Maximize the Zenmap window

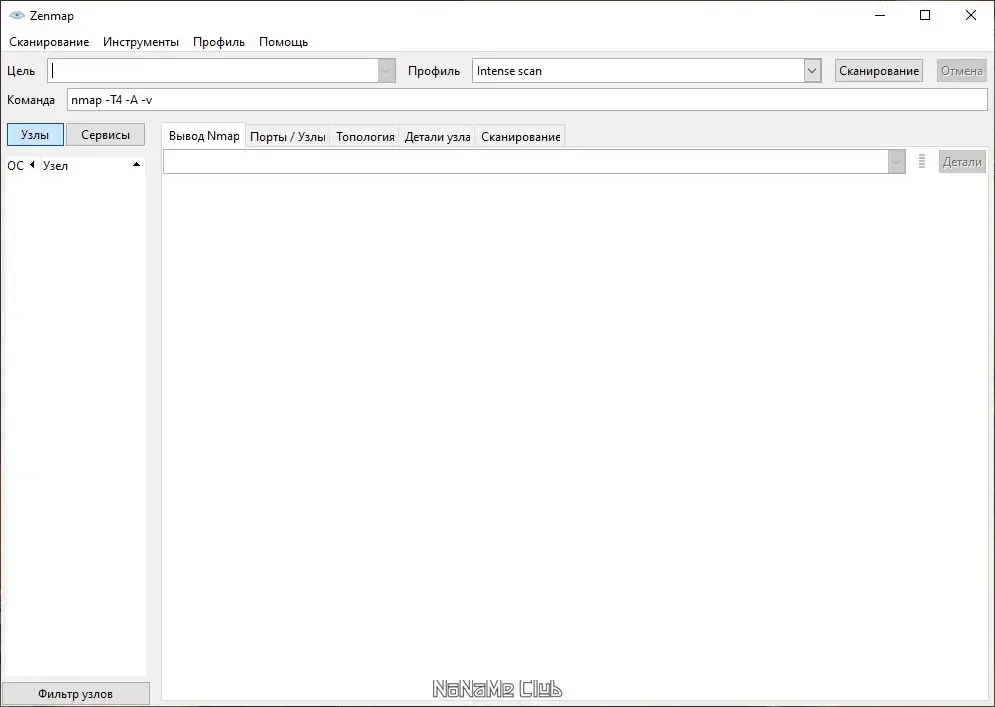point(925,15)
